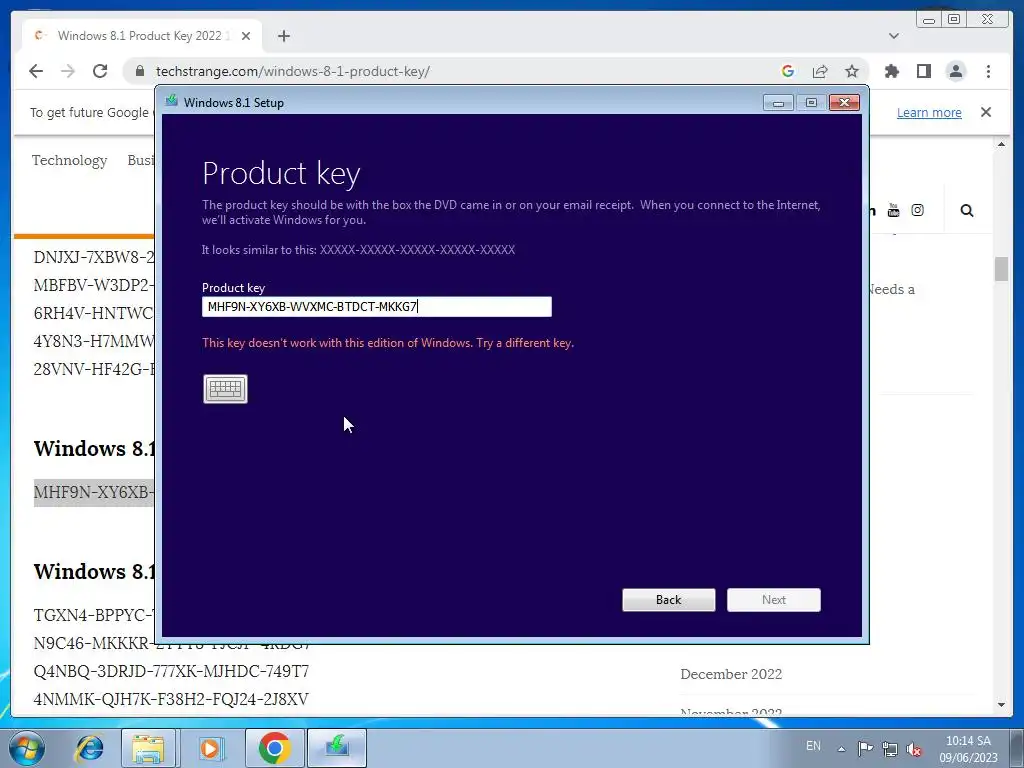This screenshot has height=768, width=1024.
Task: Open Chrome extensions puzzle icon
Action: click(x=891, y=71)
